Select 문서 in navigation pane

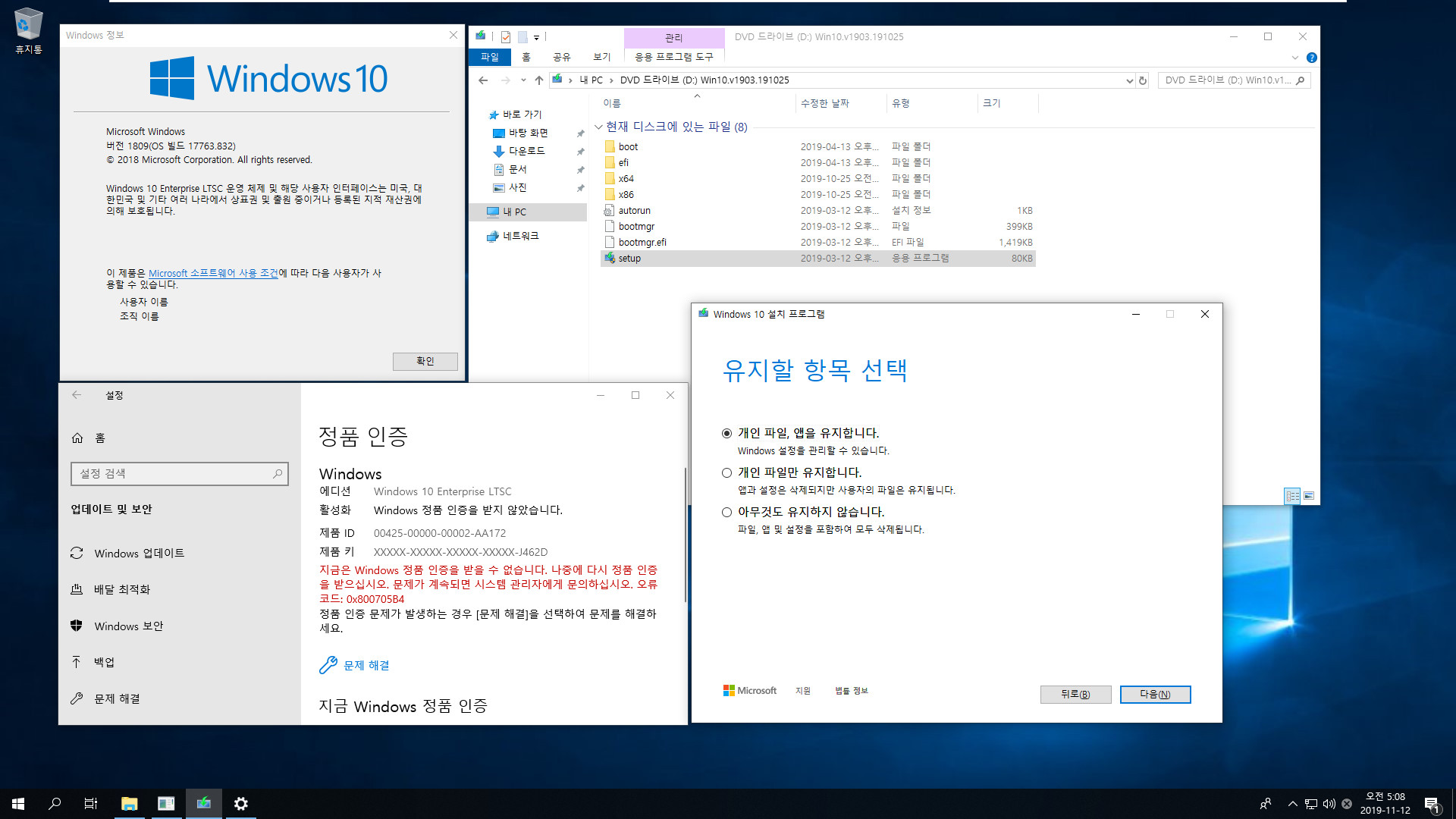coord(517,169)
